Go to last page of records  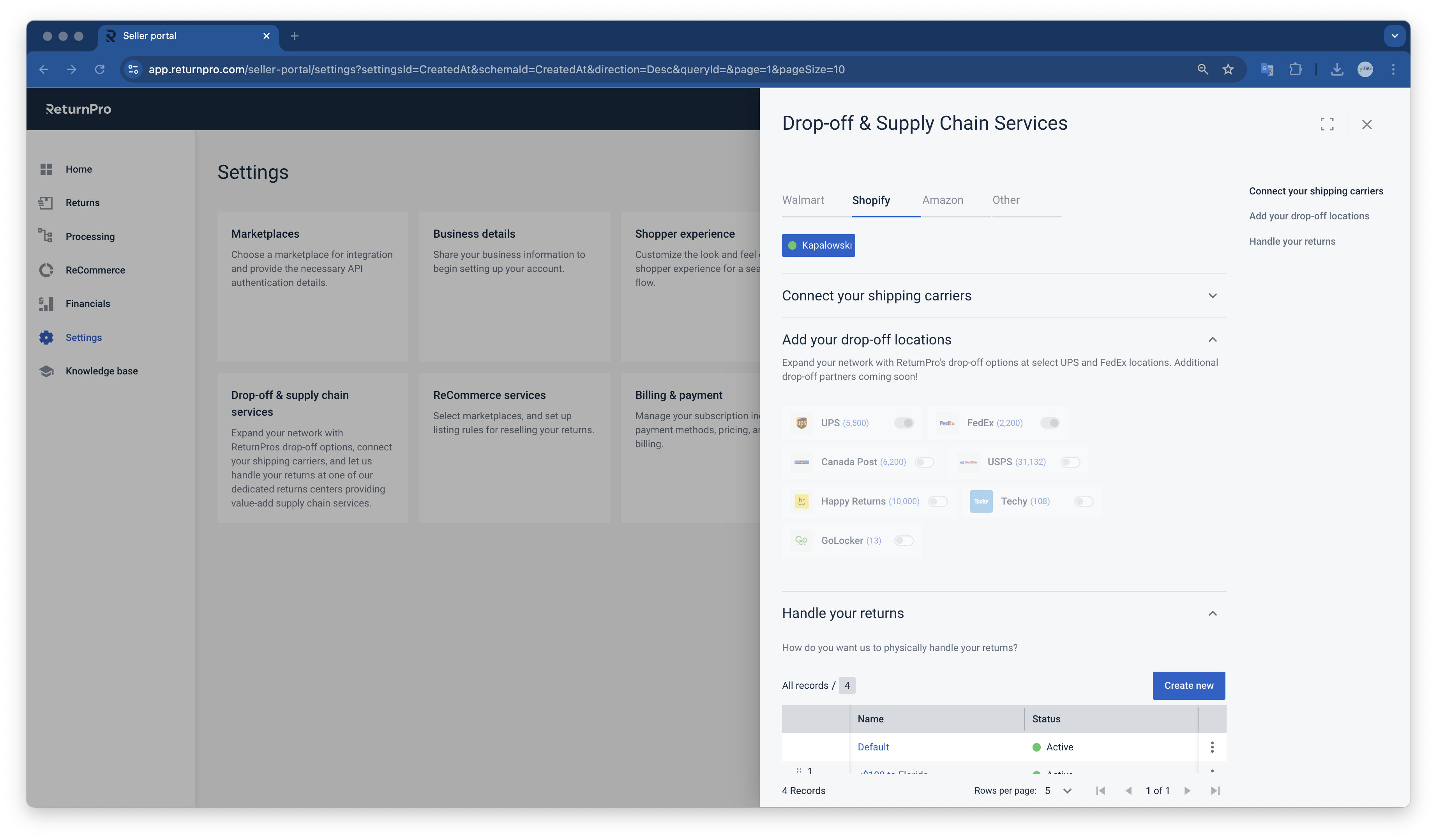[x=1215, y=791]
